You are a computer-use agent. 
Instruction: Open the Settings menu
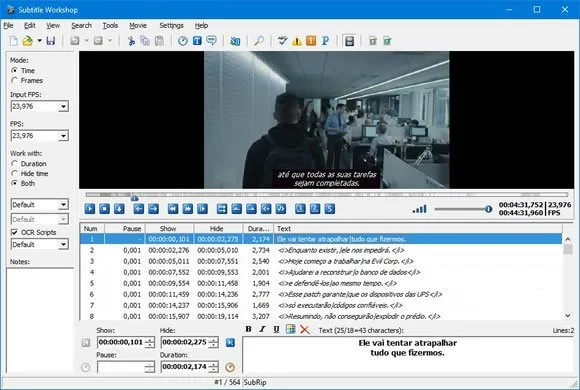pos(171,25)
